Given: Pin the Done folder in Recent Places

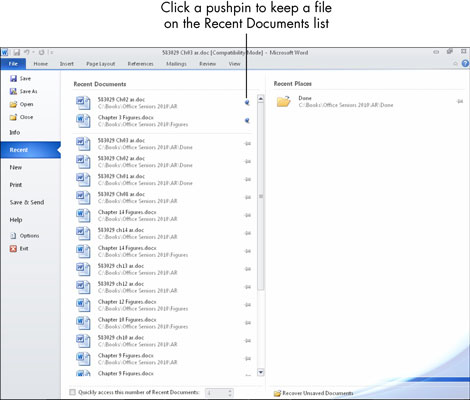Looking at the screenshot, I should pyautogui.click(x=460, y=101).
